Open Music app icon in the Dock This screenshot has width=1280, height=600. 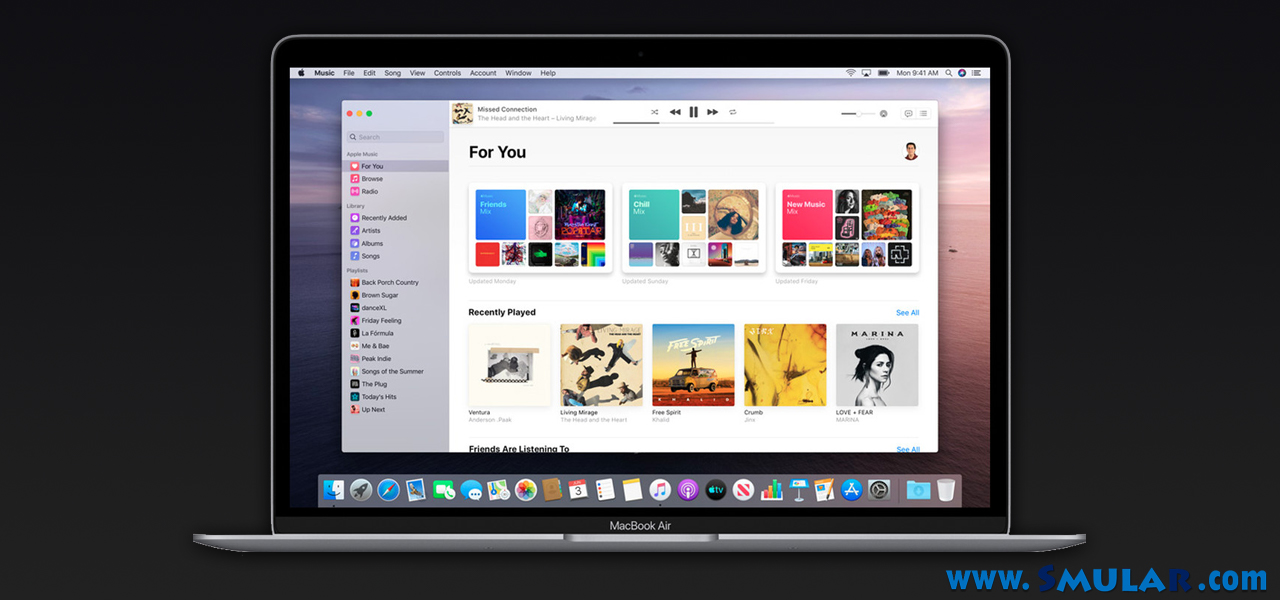point(660,490)
